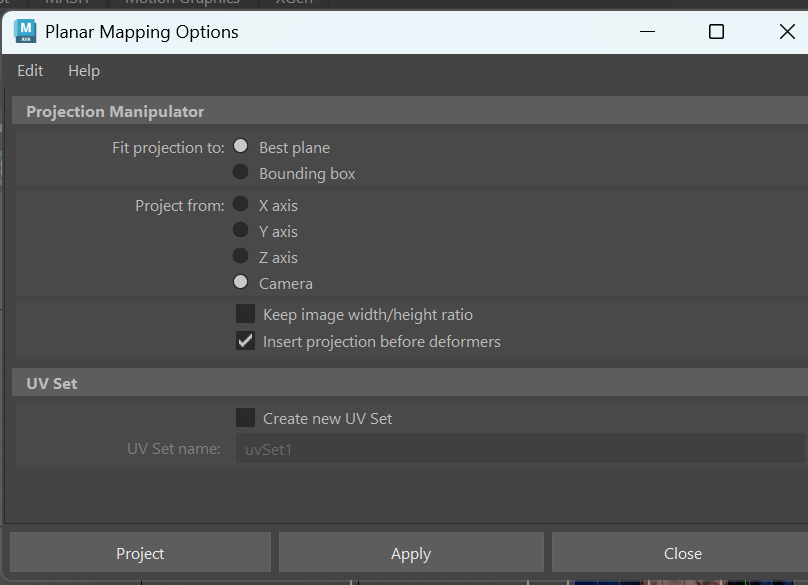Screen dimensions: 808x585
Task: Collapse the Projection Manipulator section
Action: pyautogui.click(x=115, y=112)
